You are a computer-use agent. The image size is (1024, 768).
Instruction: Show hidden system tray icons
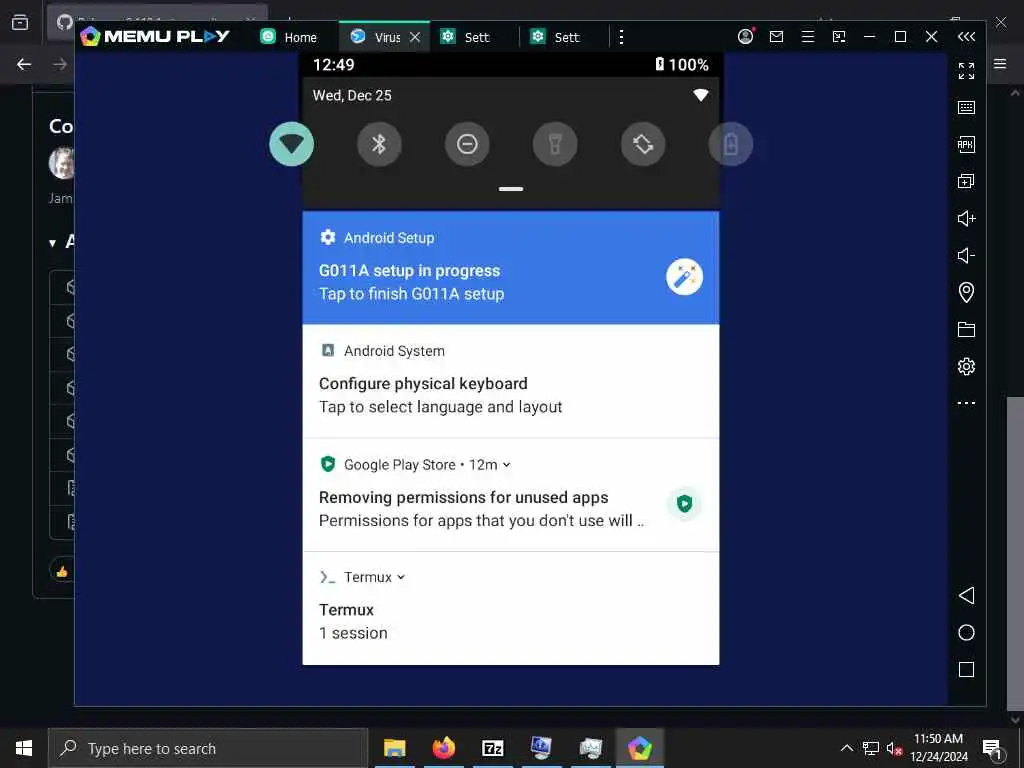[846, 748]
